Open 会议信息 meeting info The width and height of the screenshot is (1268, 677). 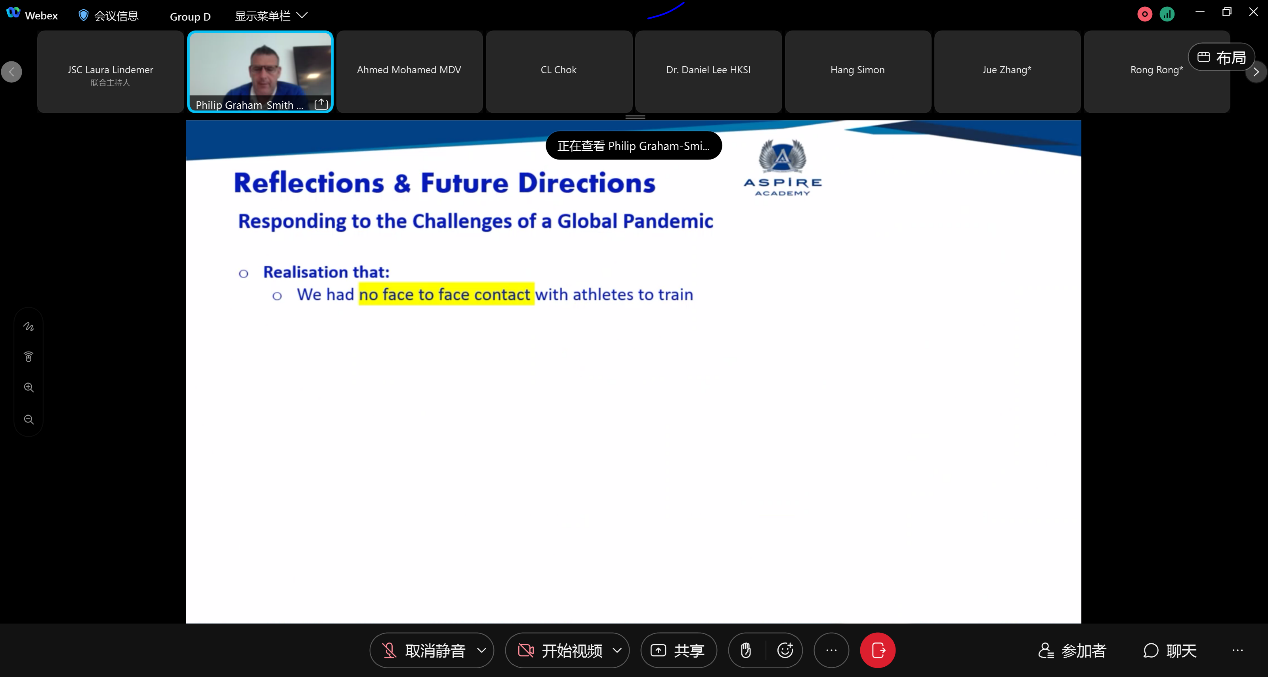108,16
